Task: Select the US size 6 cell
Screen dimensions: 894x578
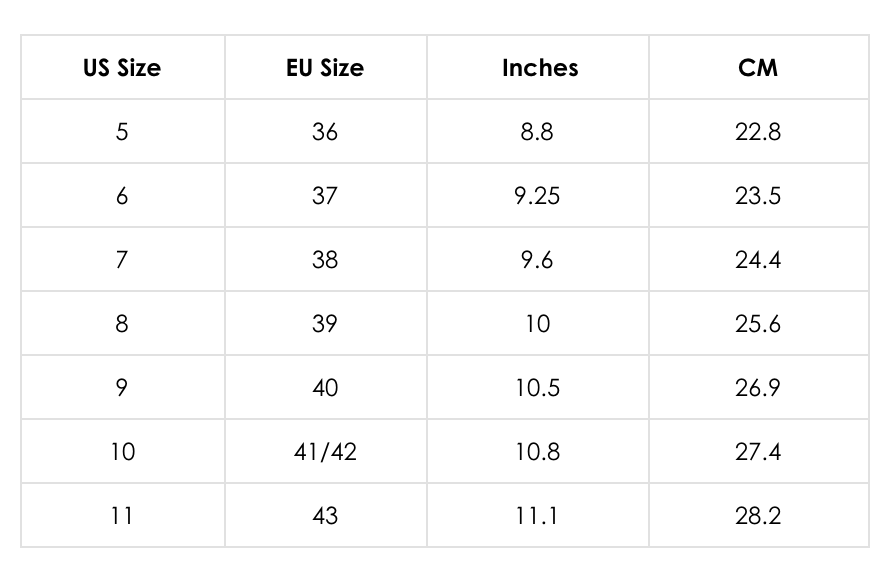Action: (x=122, y=196)
